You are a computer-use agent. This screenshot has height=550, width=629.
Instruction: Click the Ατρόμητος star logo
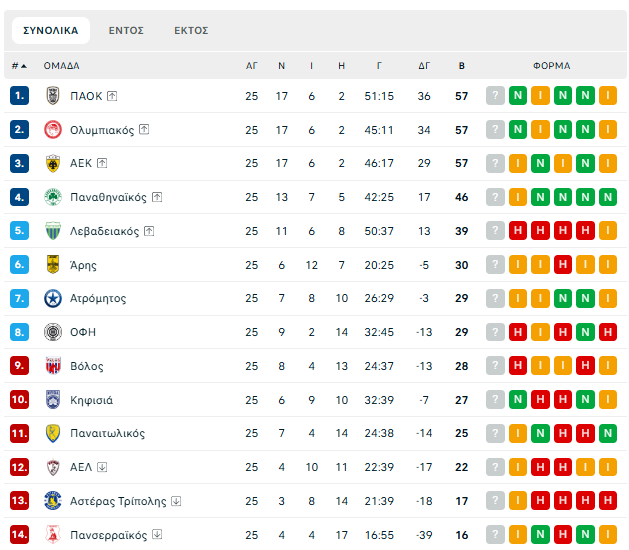(53, 298)
